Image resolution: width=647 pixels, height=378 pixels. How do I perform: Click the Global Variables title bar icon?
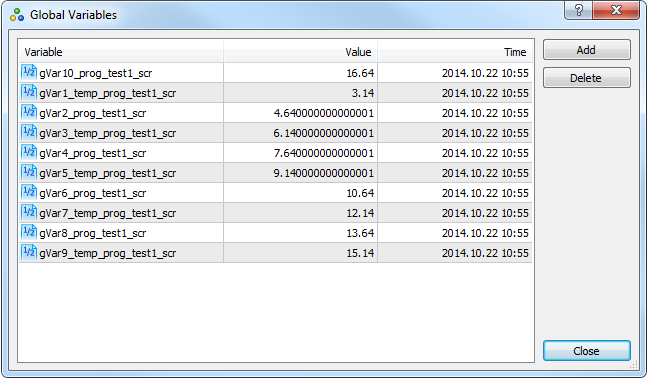click(x=17, y=15)
